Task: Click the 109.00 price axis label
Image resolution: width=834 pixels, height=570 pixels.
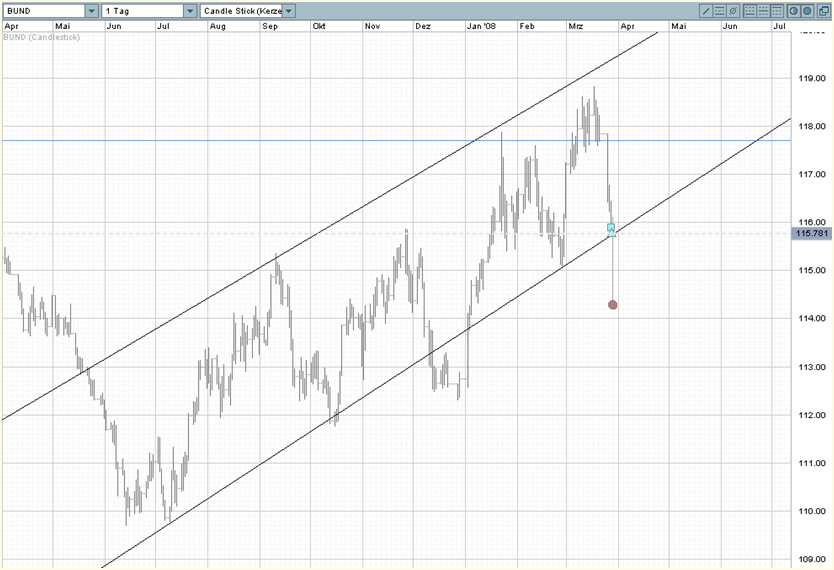Action: click(x=812, y=559)
